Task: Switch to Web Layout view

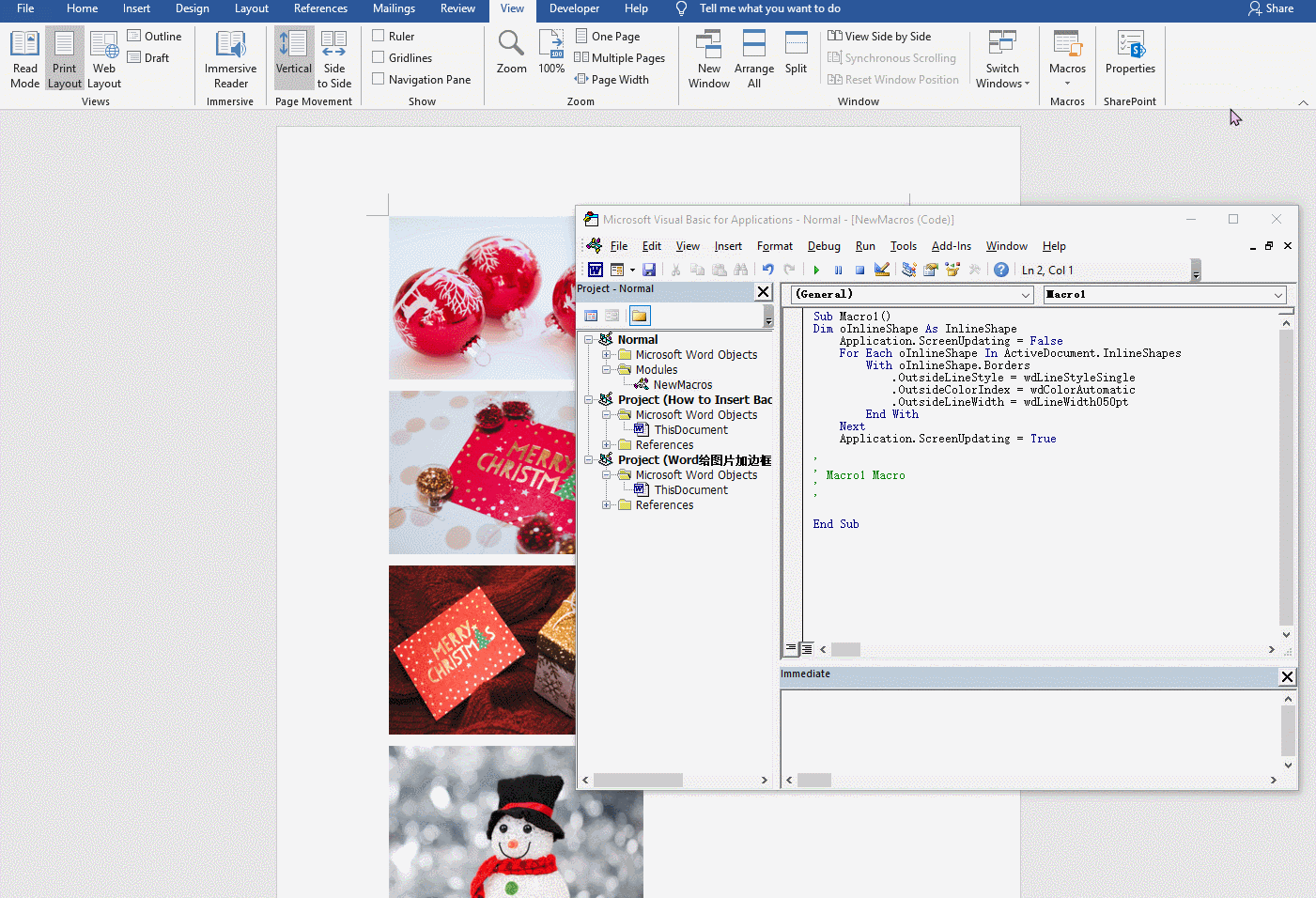Action: coord(104,59)
